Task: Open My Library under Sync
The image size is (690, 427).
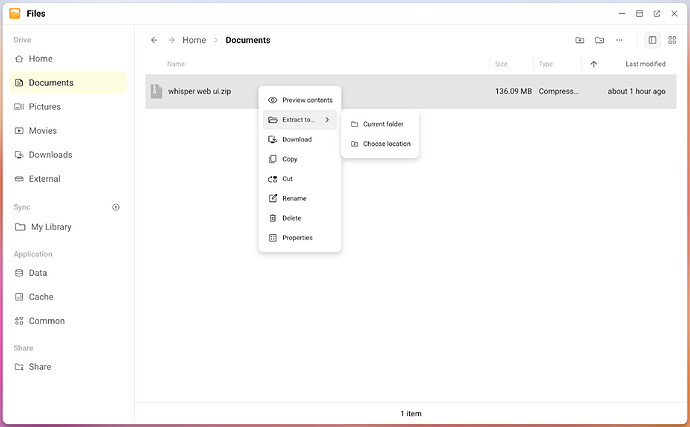Action: (x=68, y=227)
